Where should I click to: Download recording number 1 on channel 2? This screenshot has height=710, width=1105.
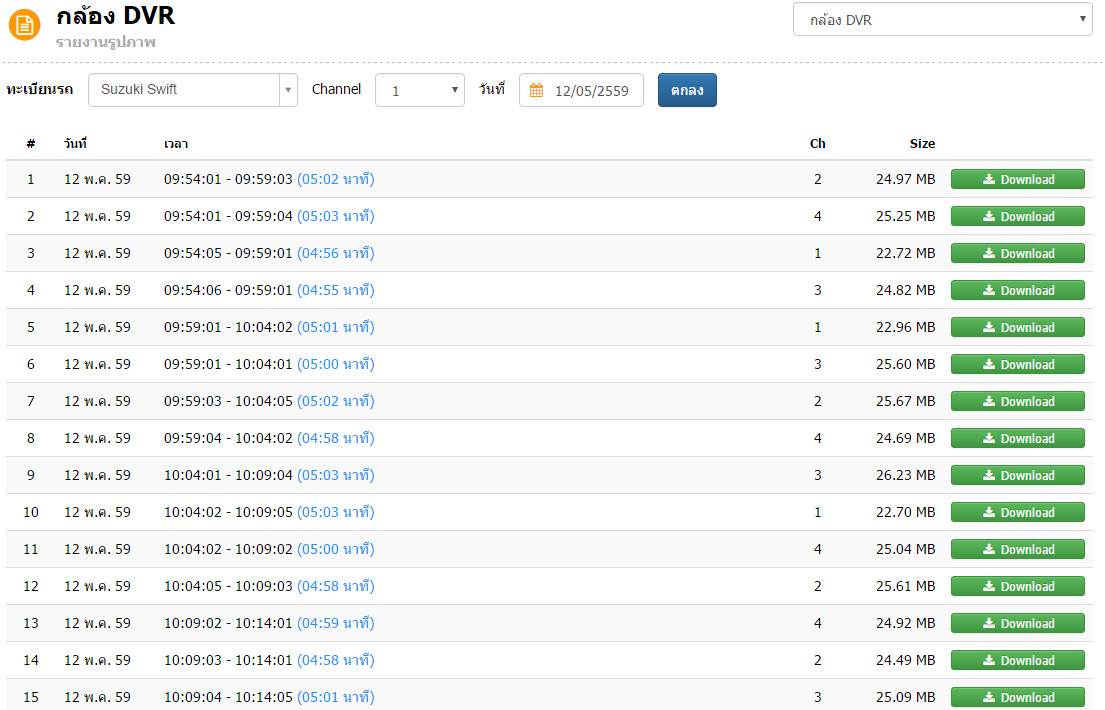tap(1017, 180)
